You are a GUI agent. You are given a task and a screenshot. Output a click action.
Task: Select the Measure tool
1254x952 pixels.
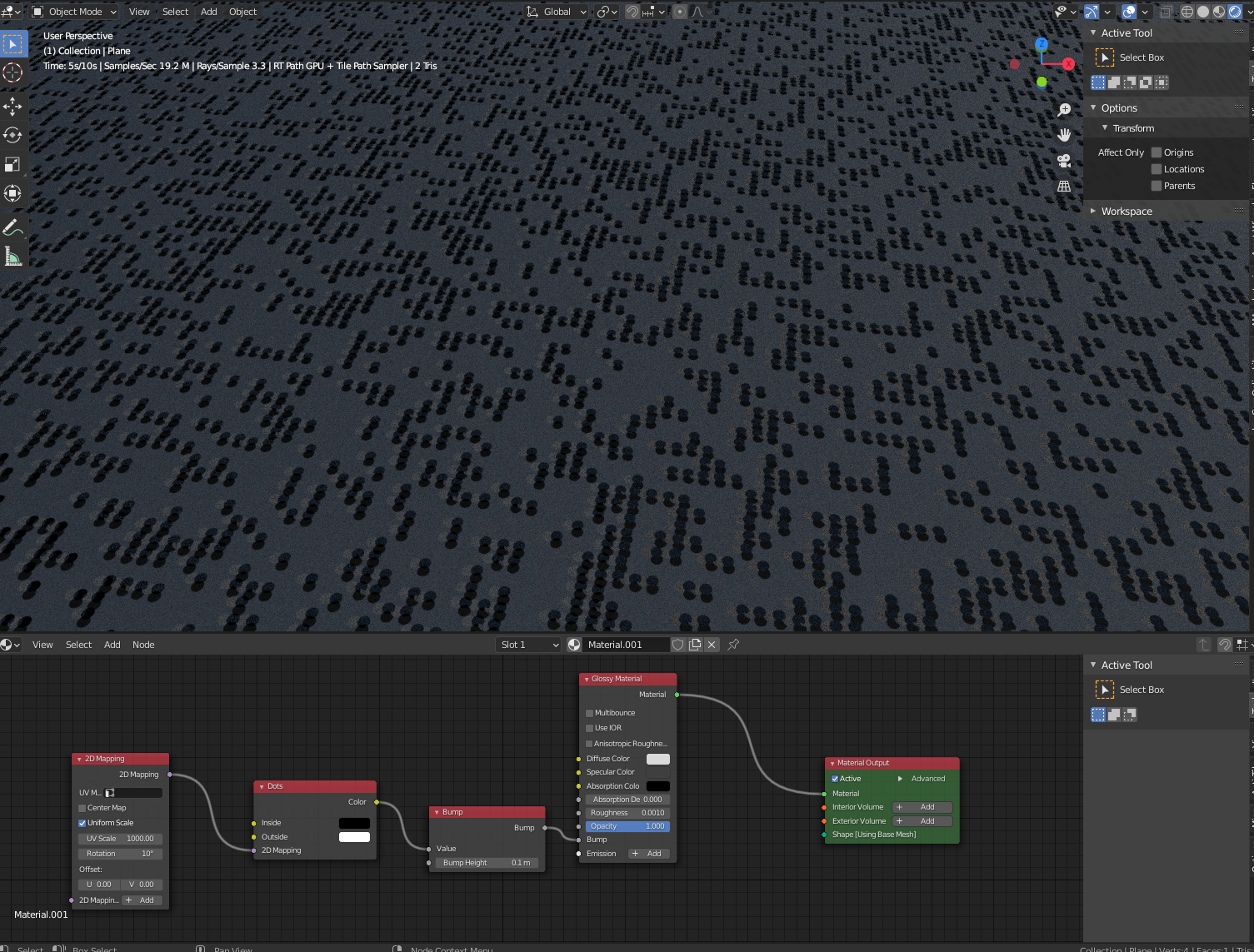12,257
